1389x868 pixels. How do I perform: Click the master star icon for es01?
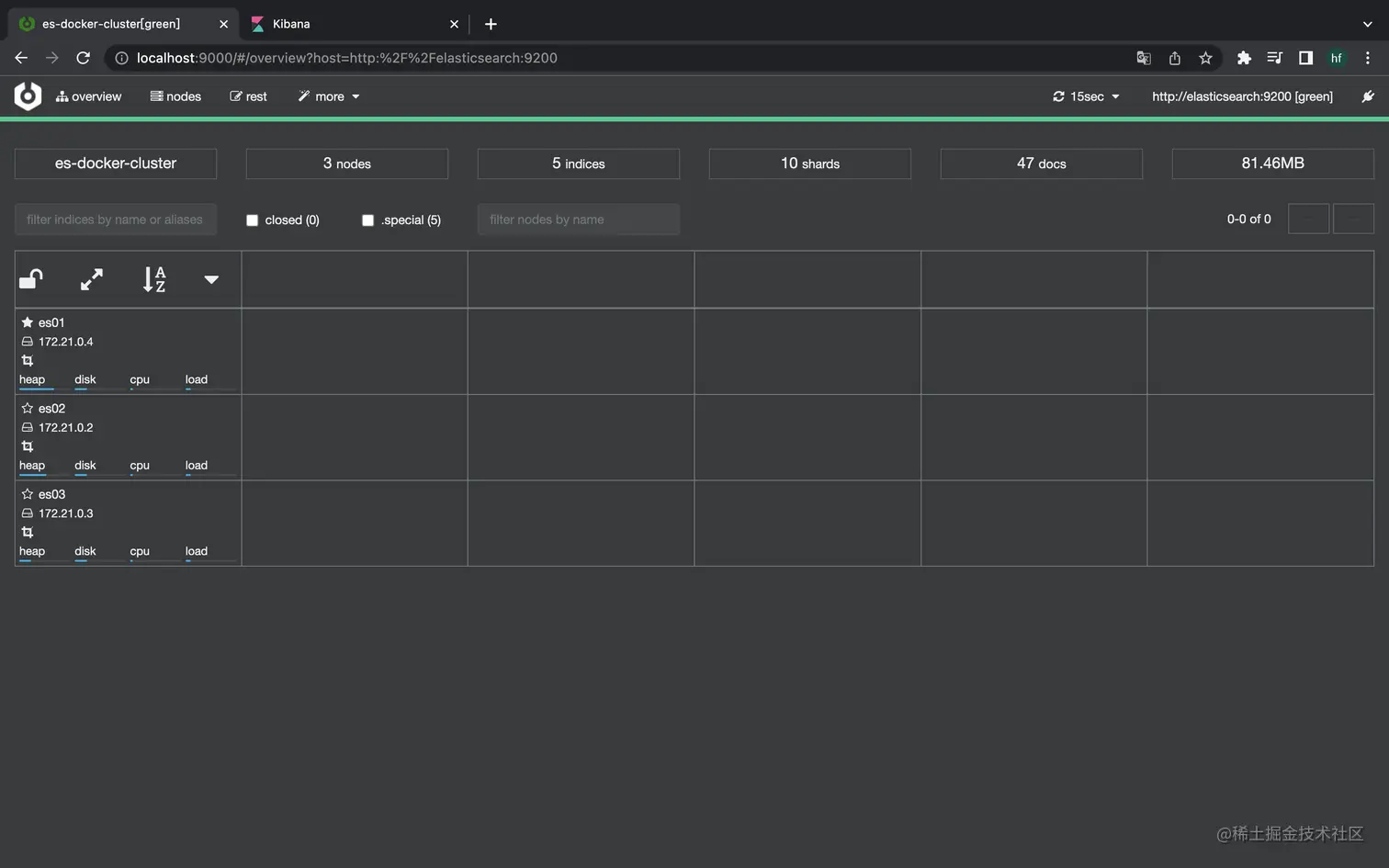coord(28,322)
